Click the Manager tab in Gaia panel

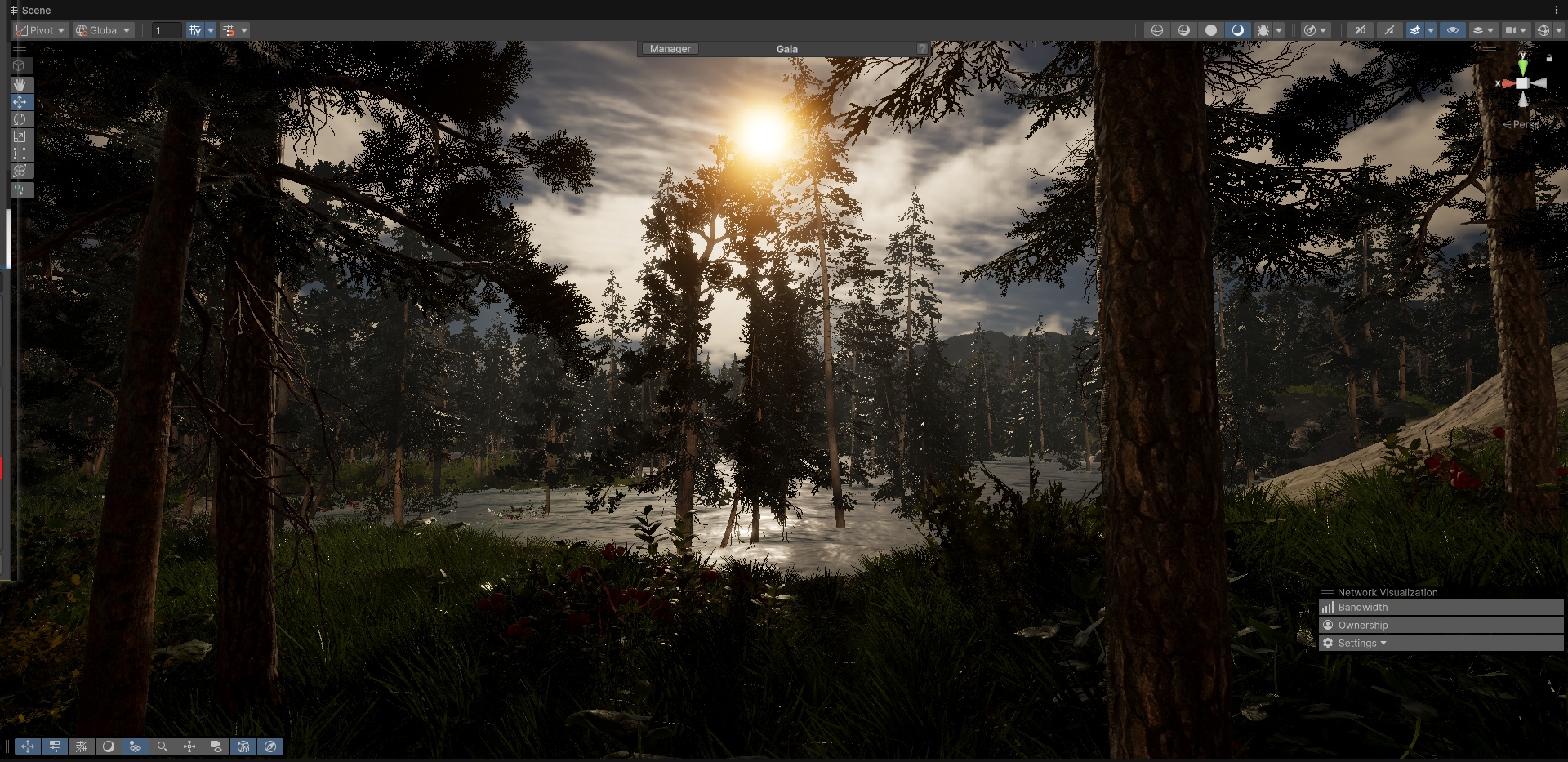point(670,49)
